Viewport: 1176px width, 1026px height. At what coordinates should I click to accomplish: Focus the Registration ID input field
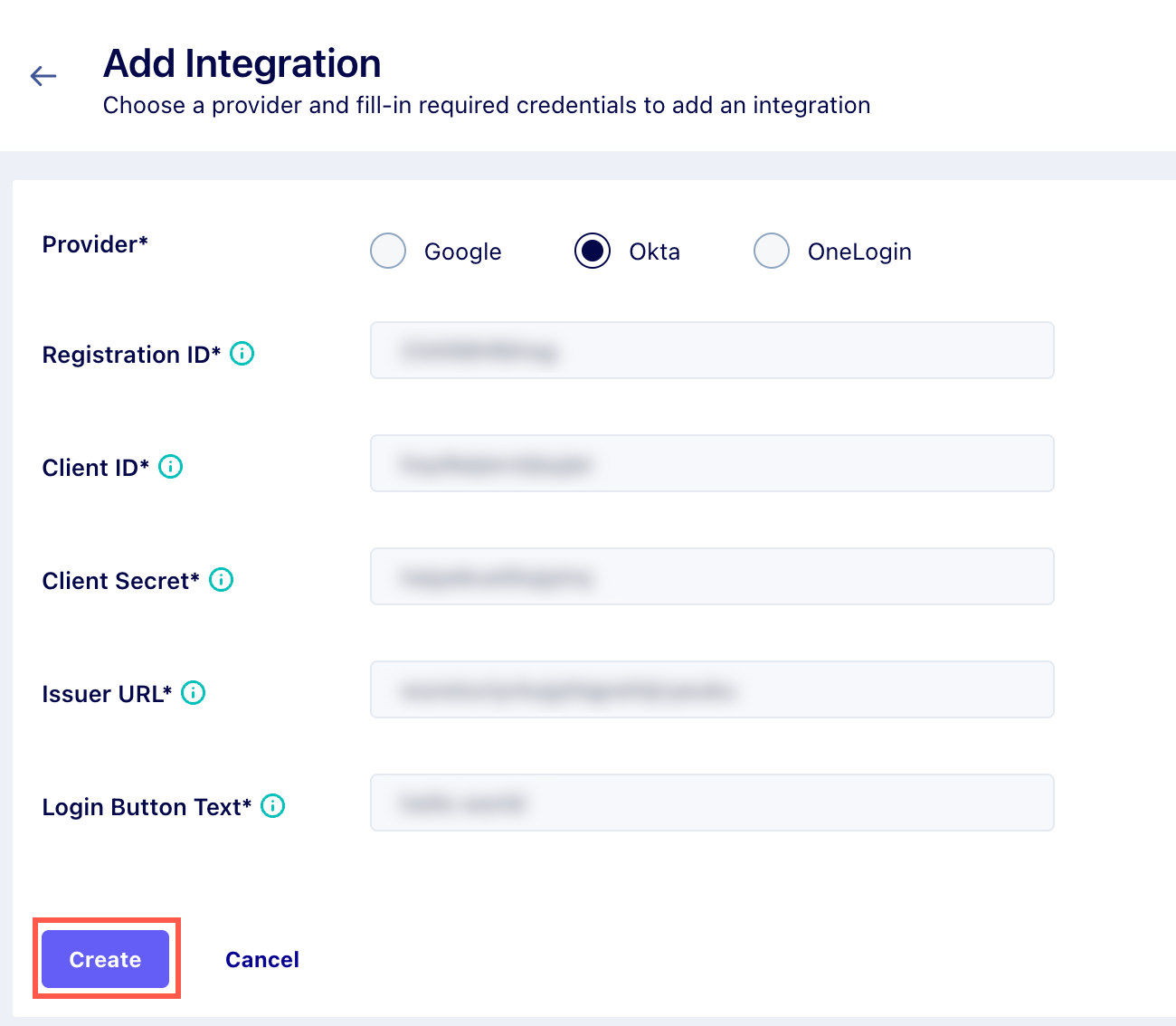[712, 350]
